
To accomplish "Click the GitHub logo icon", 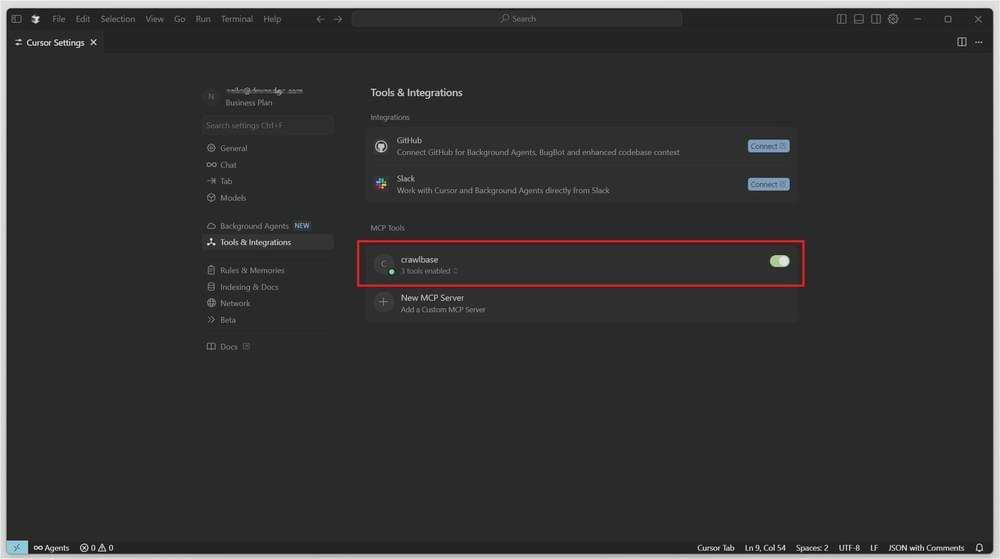I will coord(381,146).
